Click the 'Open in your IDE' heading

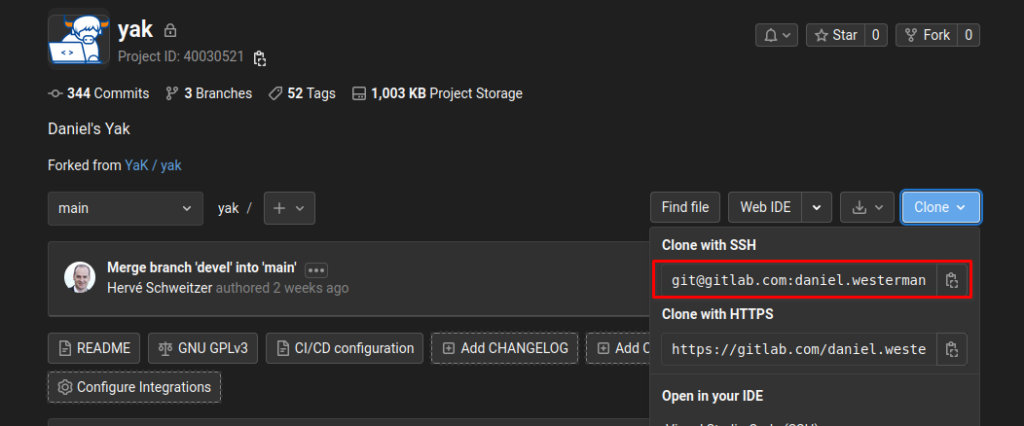point(712,396)
